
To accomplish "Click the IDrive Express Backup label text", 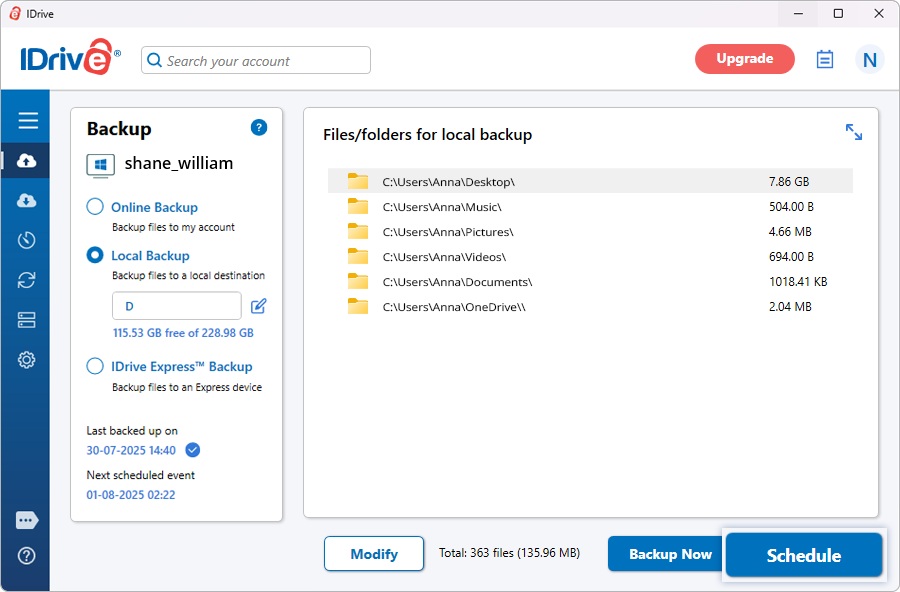I will (x=182, y=366).
